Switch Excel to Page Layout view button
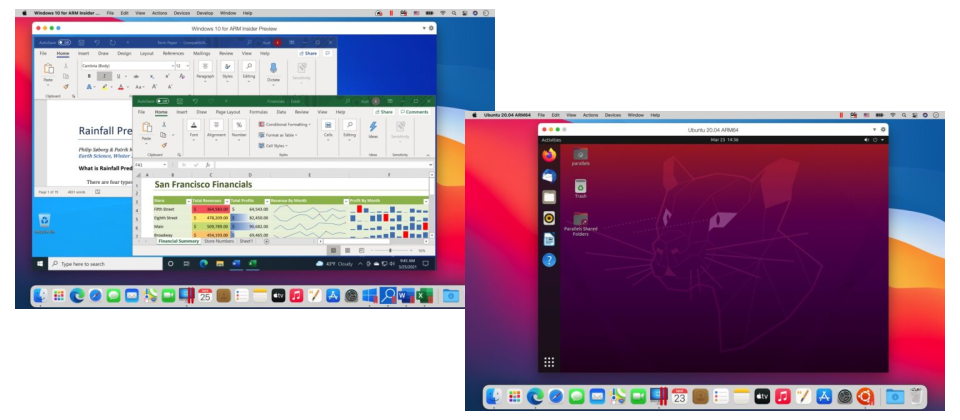 pyautogui.click(x=347, y=250)
